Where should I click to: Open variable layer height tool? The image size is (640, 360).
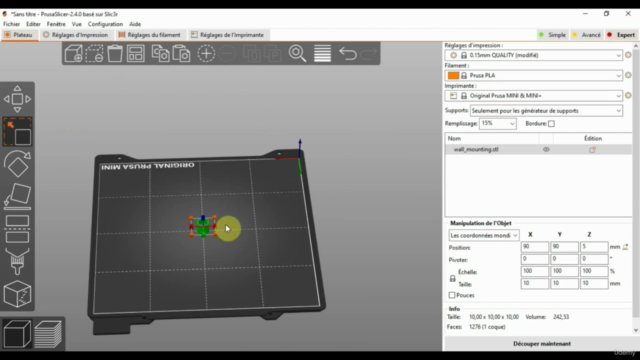pyautogui.click(x=322, y=53)
